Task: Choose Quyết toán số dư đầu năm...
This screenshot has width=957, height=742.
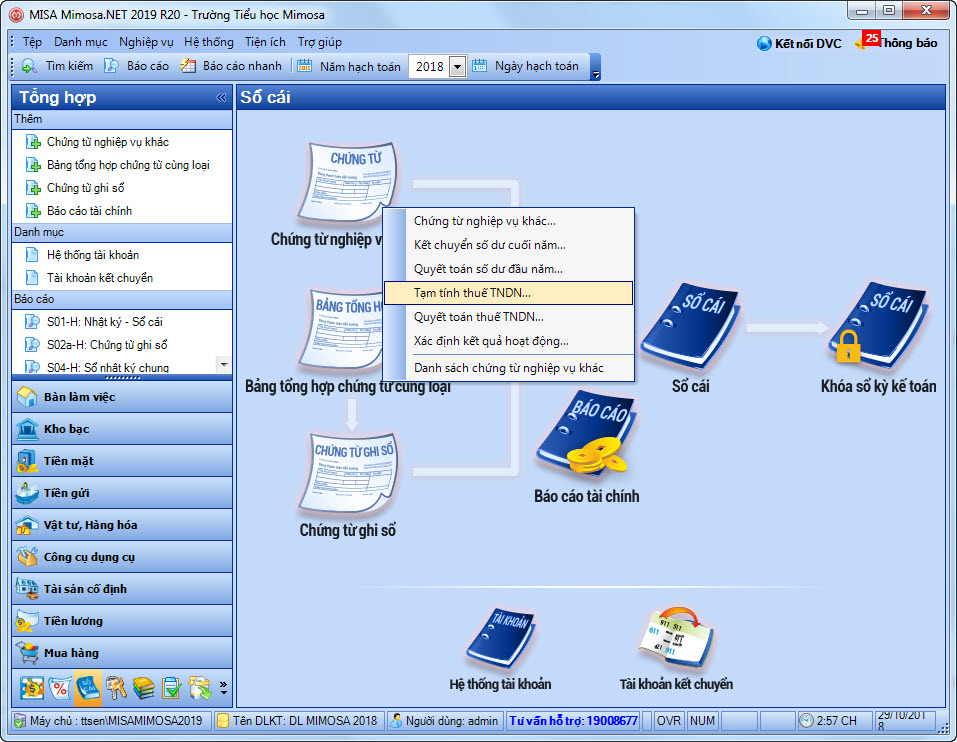Action: pos(508,268)
